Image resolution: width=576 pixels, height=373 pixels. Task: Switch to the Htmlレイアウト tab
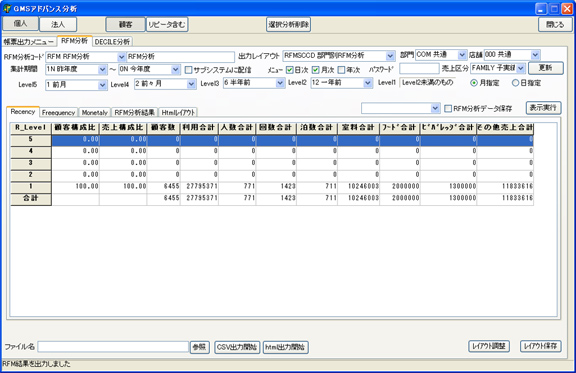click(x=178, y=112)
